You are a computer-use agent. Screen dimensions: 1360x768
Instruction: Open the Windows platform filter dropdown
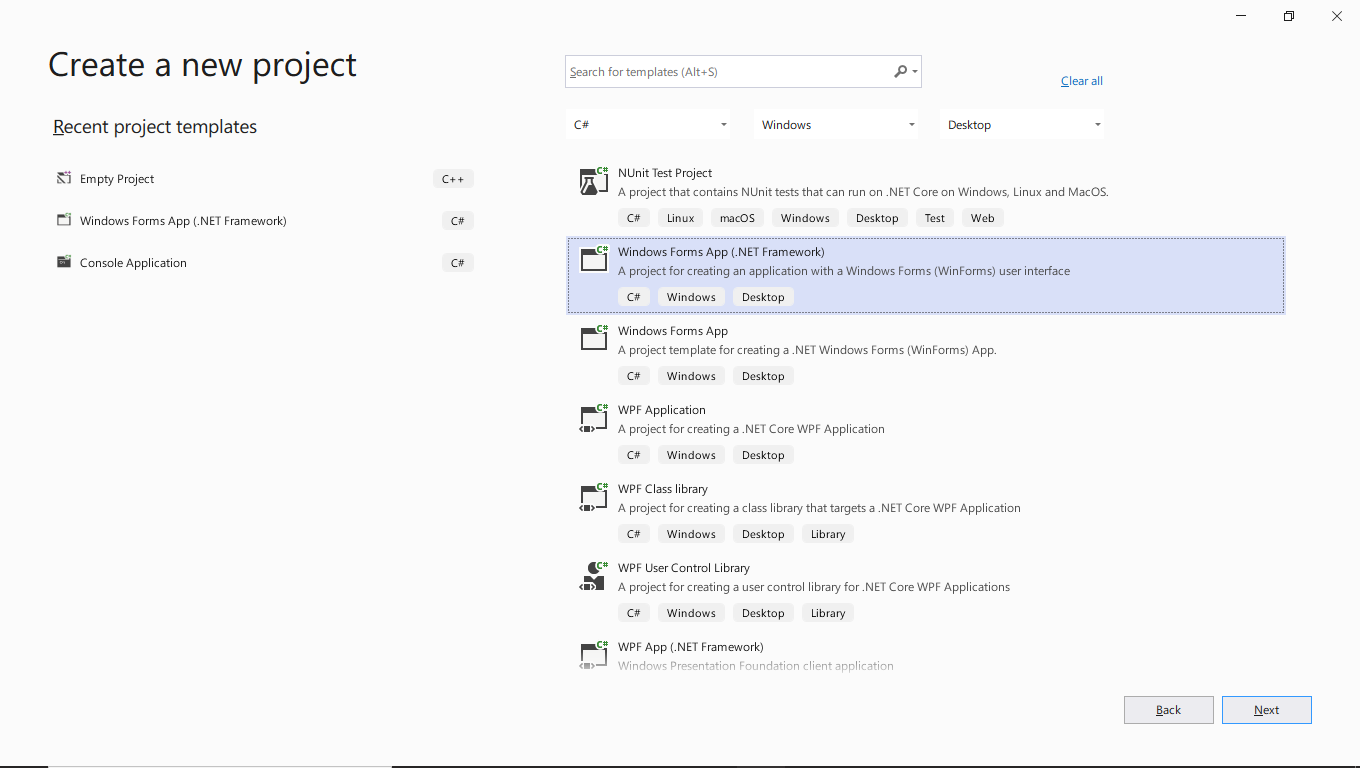(x=836, y=125)
